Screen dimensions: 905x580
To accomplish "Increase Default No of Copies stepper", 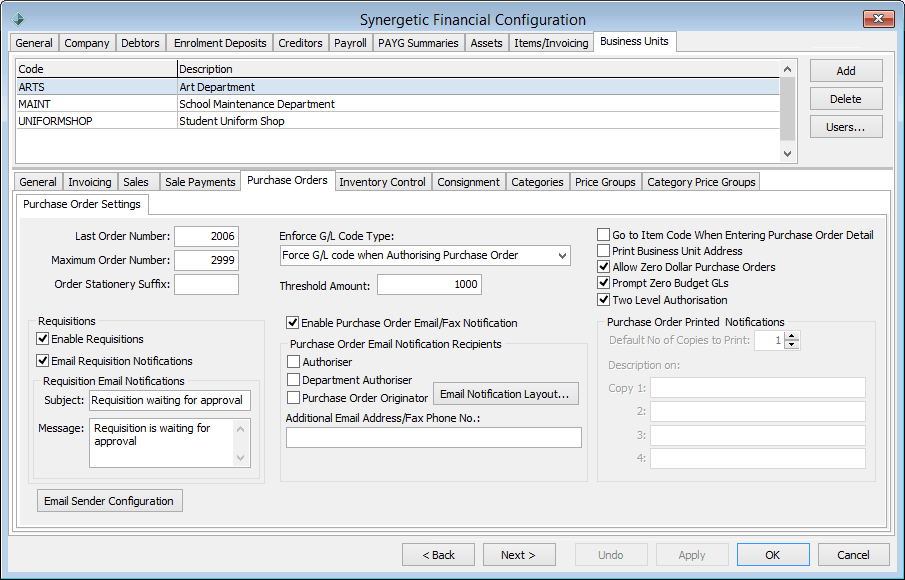I will pos(792,336).
